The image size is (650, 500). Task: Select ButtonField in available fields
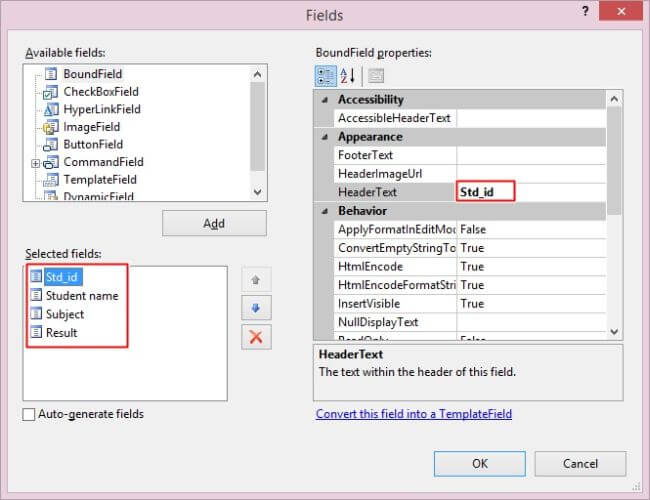(x=93, y=145)
